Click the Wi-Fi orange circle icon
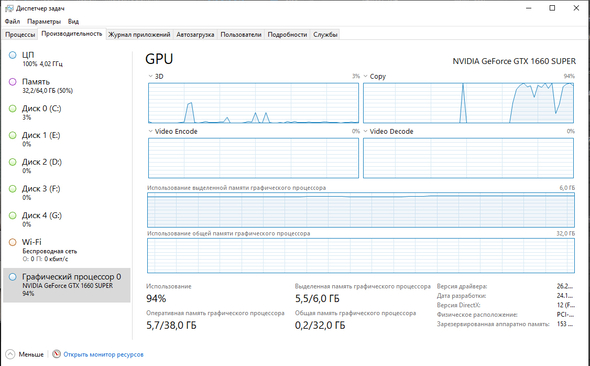Image resolution: width=590 pixels, height=366 pixels. (x=12, y=242)
